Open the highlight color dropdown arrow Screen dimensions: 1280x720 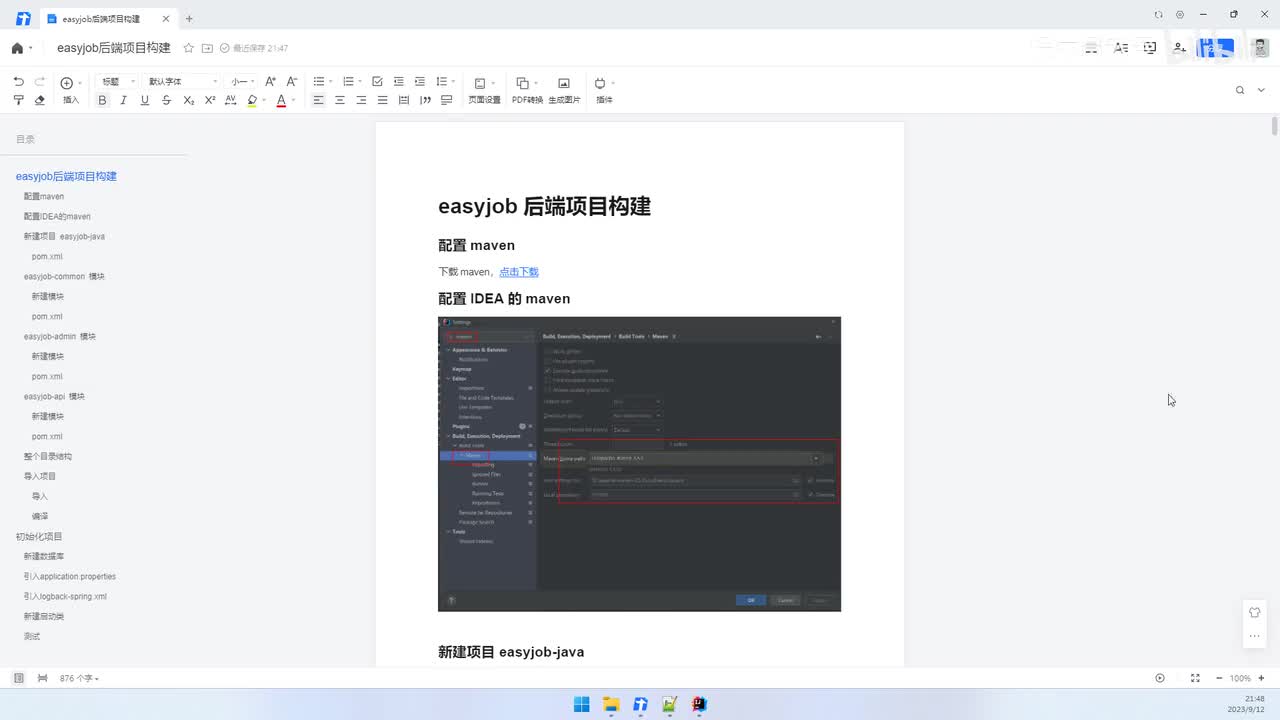263,100
